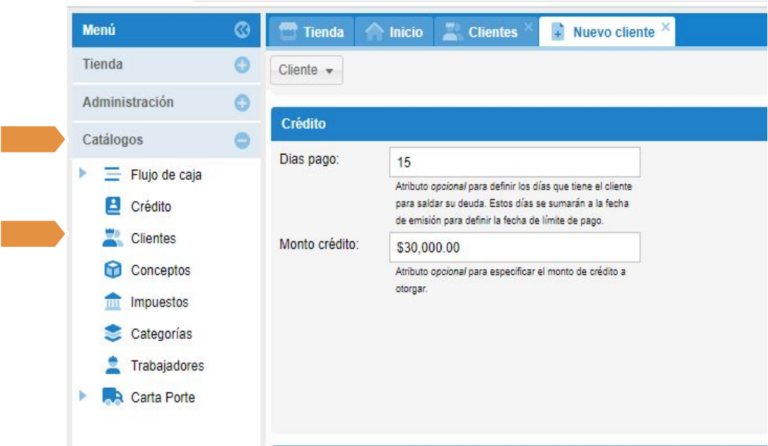Click the Monto crédito input field
This screenshot has height=446, width=768.
[x=514, y=247]
